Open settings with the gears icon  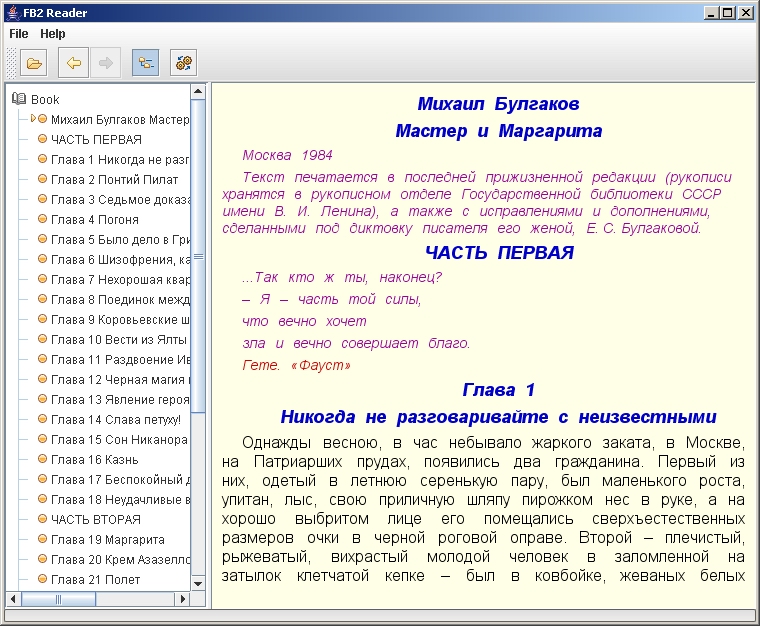tap(184, 63)
